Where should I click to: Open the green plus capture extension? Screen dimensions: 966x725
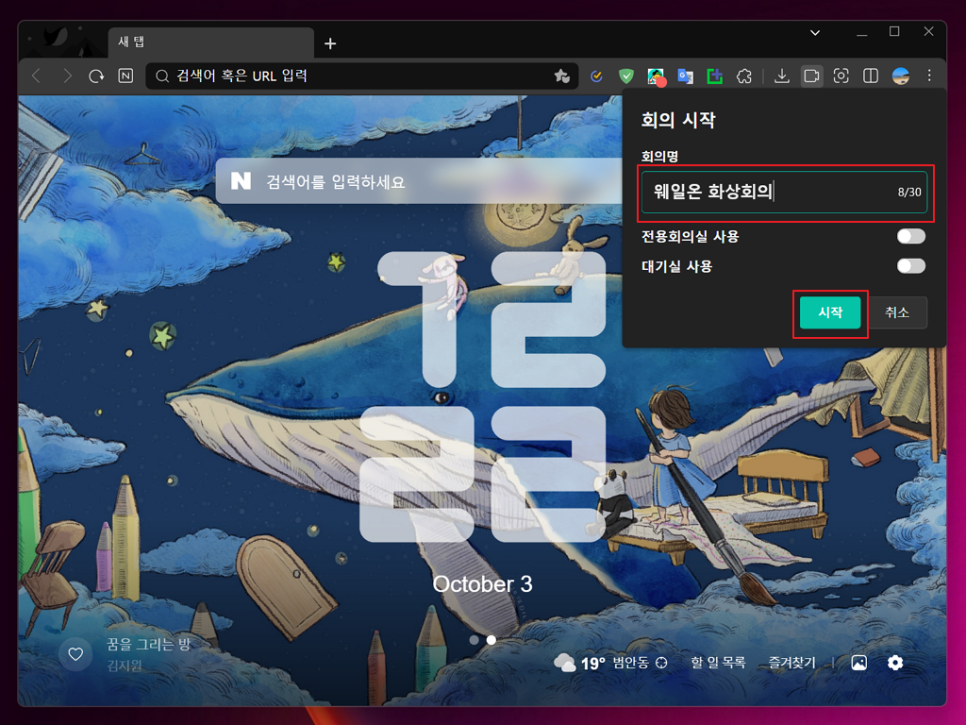point(715,76)
